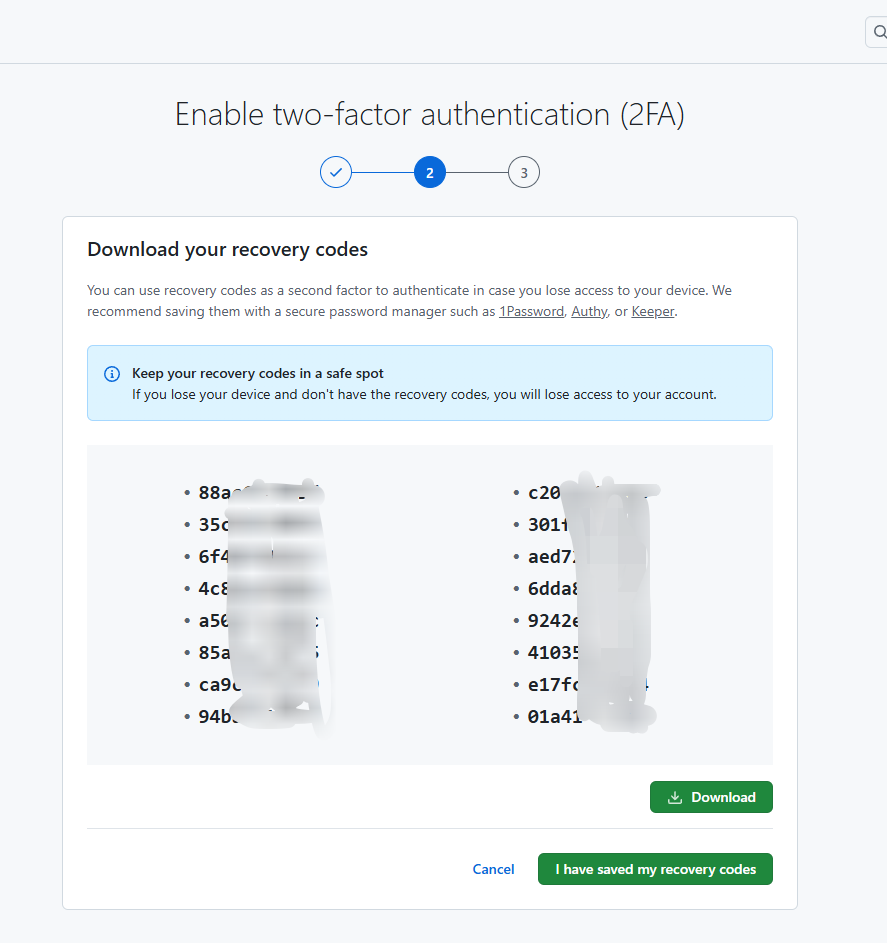Click the "Download your recovery codes" heading
The height and width of the screenshot is (943, 887).
point(227,249)
